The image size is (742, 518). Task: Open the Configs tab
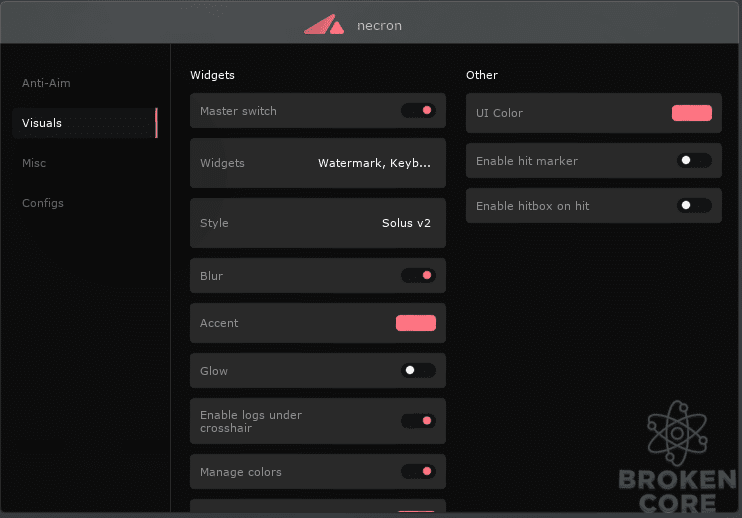coord(43,203)
